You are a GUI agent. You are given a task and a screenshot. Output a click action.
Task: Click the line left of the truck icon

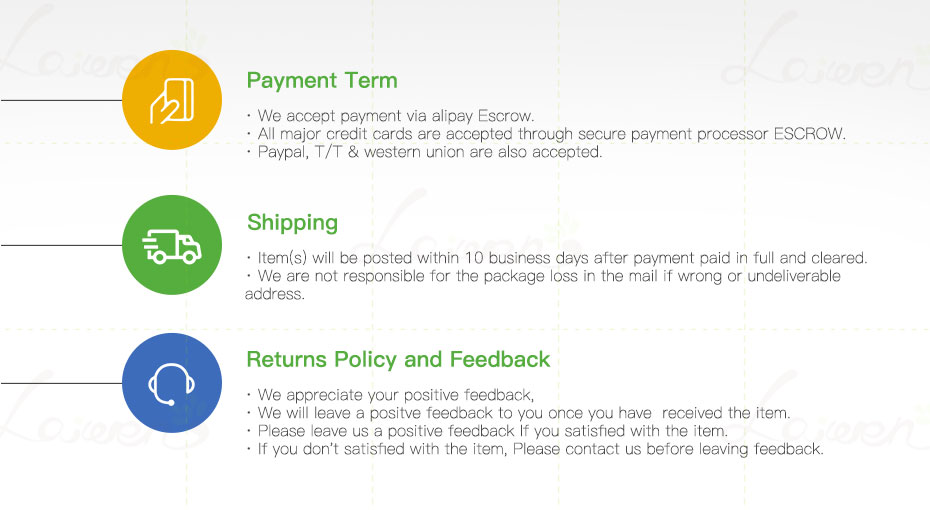point(60,244)
